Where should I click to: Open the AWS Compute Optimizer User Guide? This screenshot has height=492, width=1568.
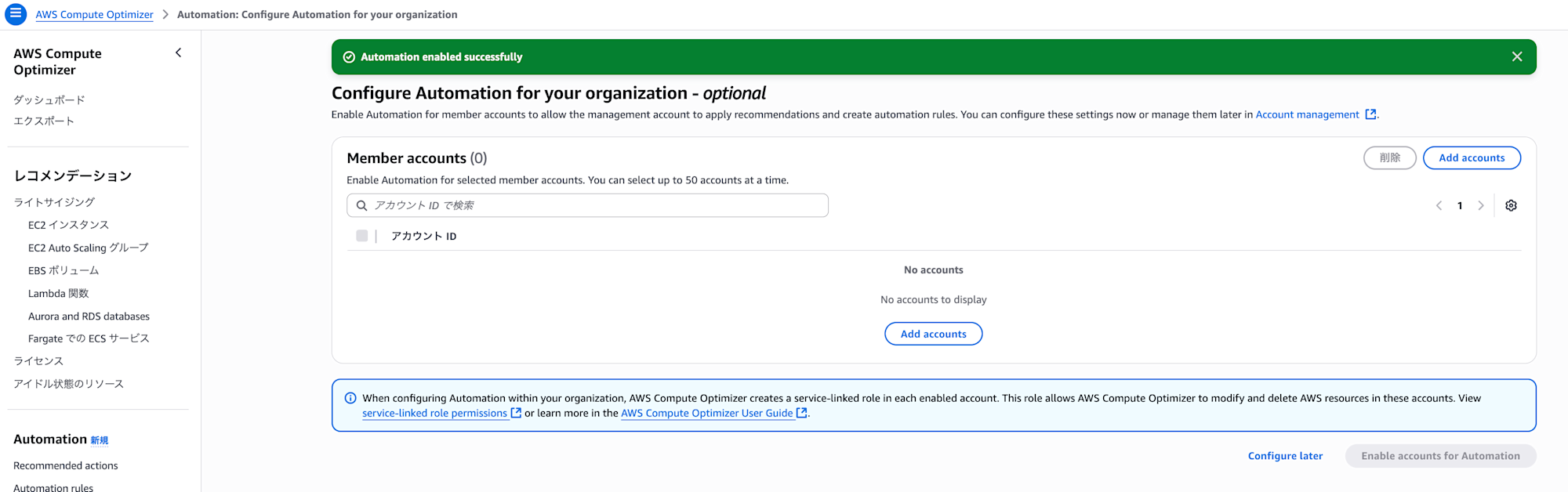click(707, 413)
